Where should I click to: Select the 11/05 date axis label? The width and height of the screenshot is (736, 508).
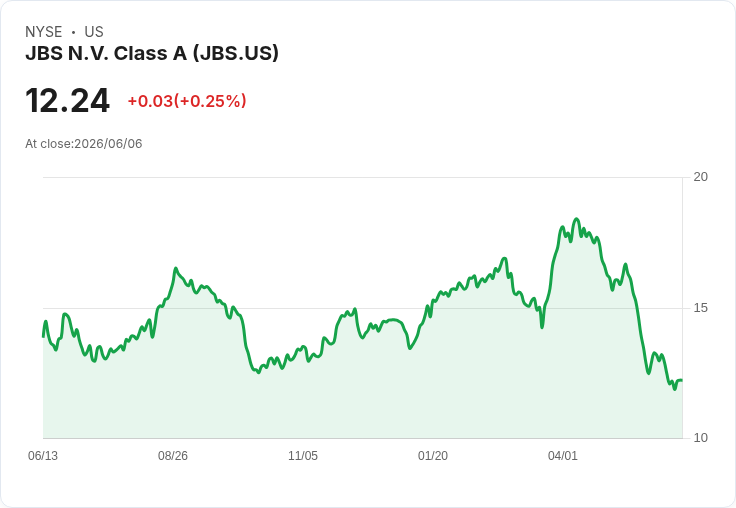[x=303, y=455]
